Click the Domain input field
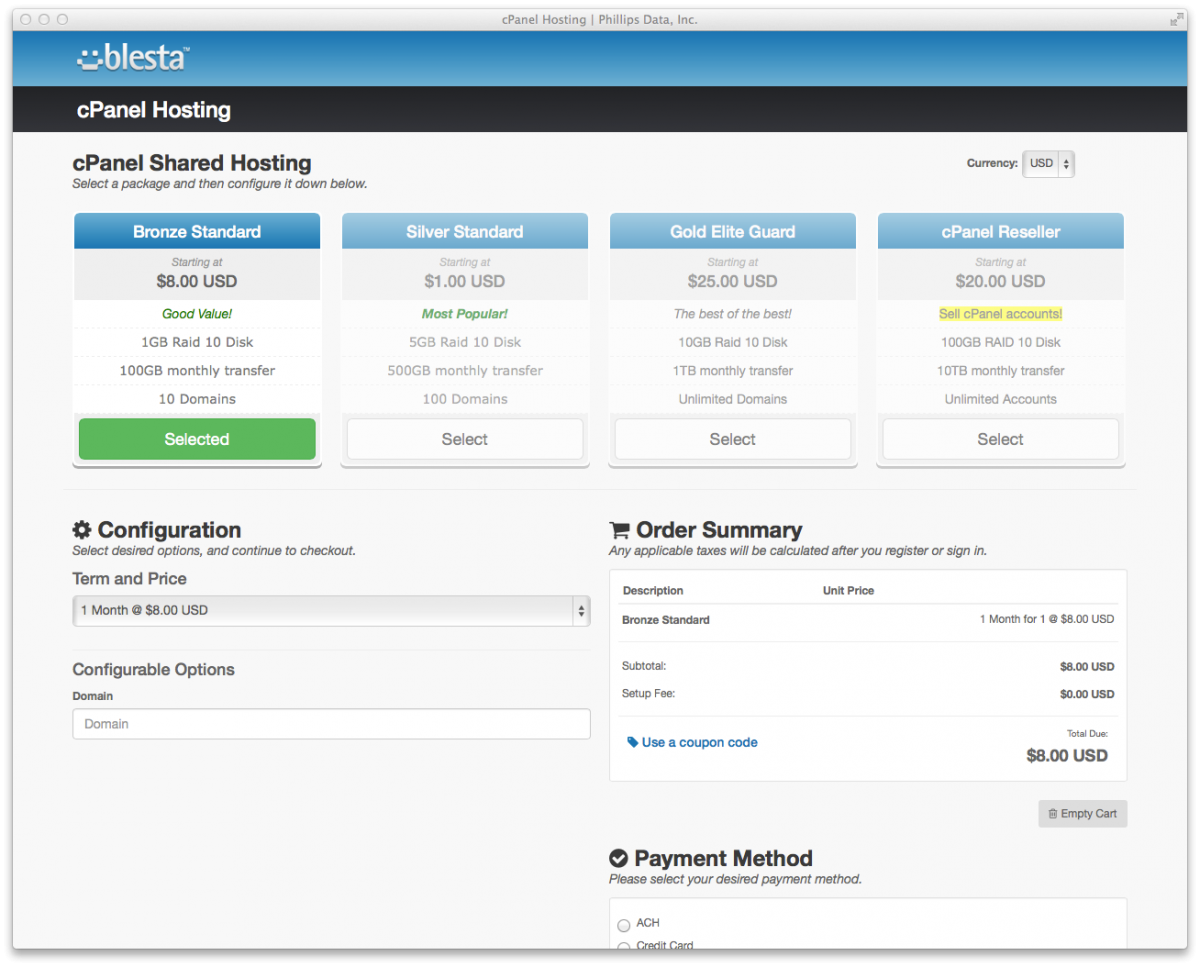 331,724
